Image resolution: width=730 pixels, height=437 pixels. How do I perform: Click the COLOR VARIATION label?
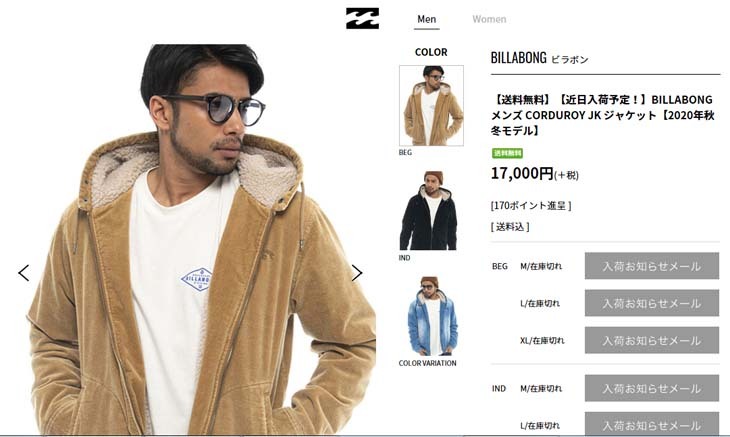click(427, 363)
